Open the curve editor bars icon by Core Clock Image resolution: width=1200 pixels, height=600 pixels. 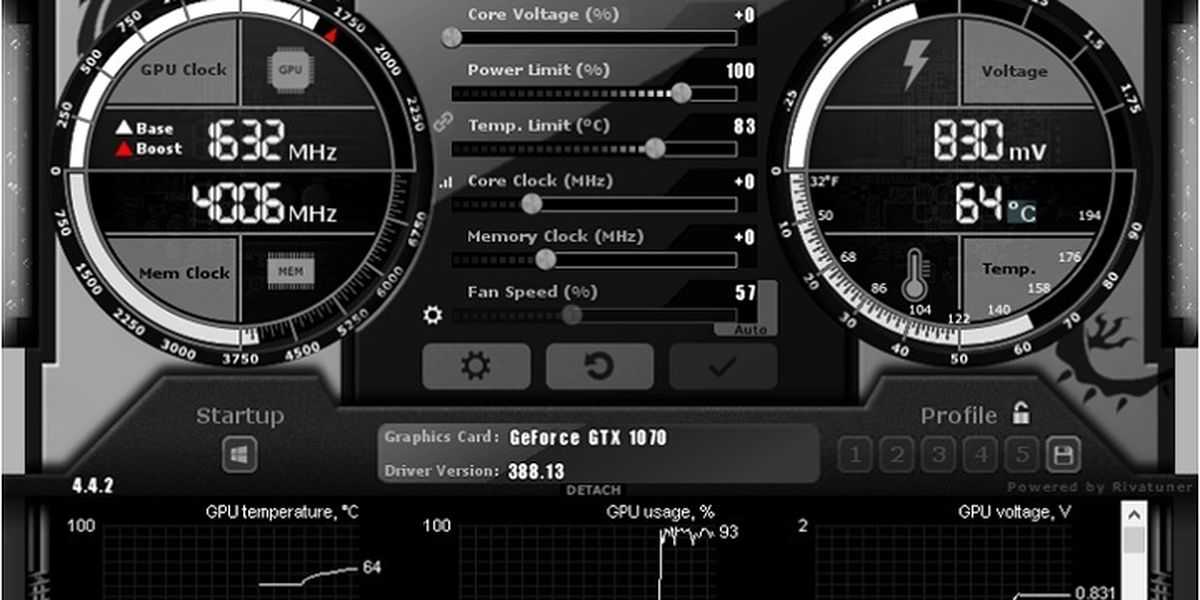pyautogui.click(x=445, y=182)
